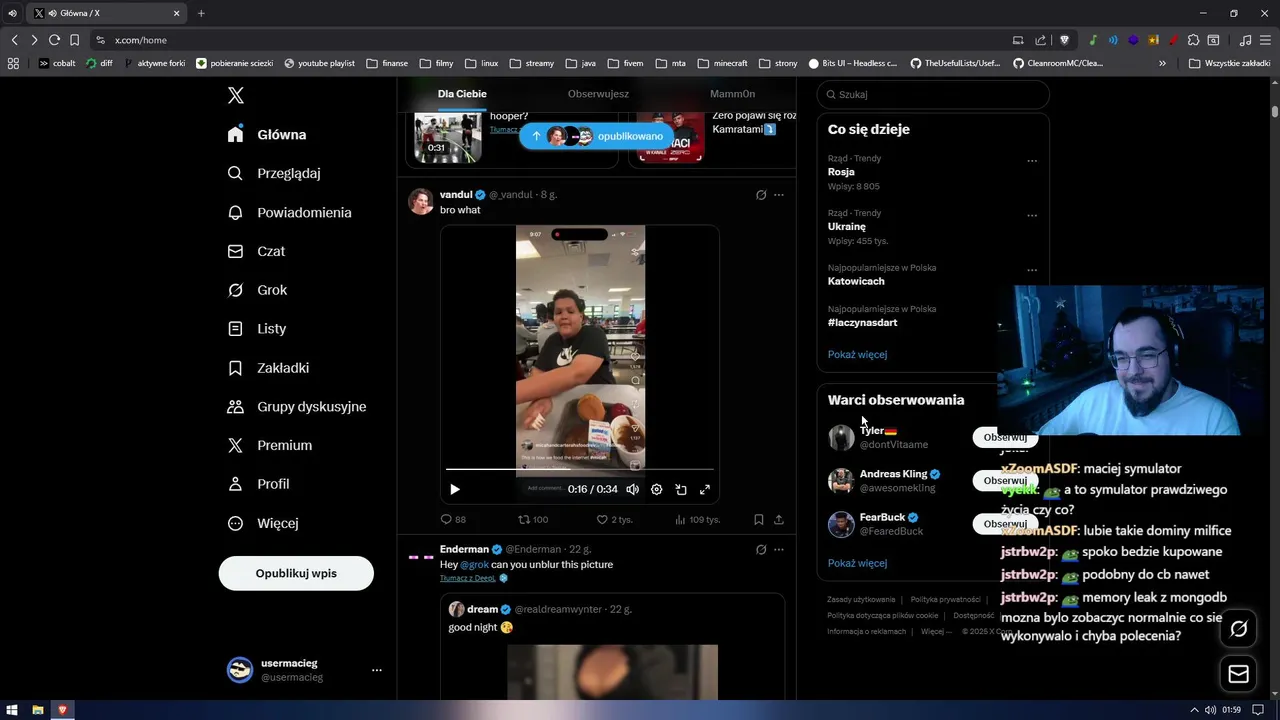The image size is (1280, 720).
Task: Open Czat messages in sidebar
Action: 256,251
